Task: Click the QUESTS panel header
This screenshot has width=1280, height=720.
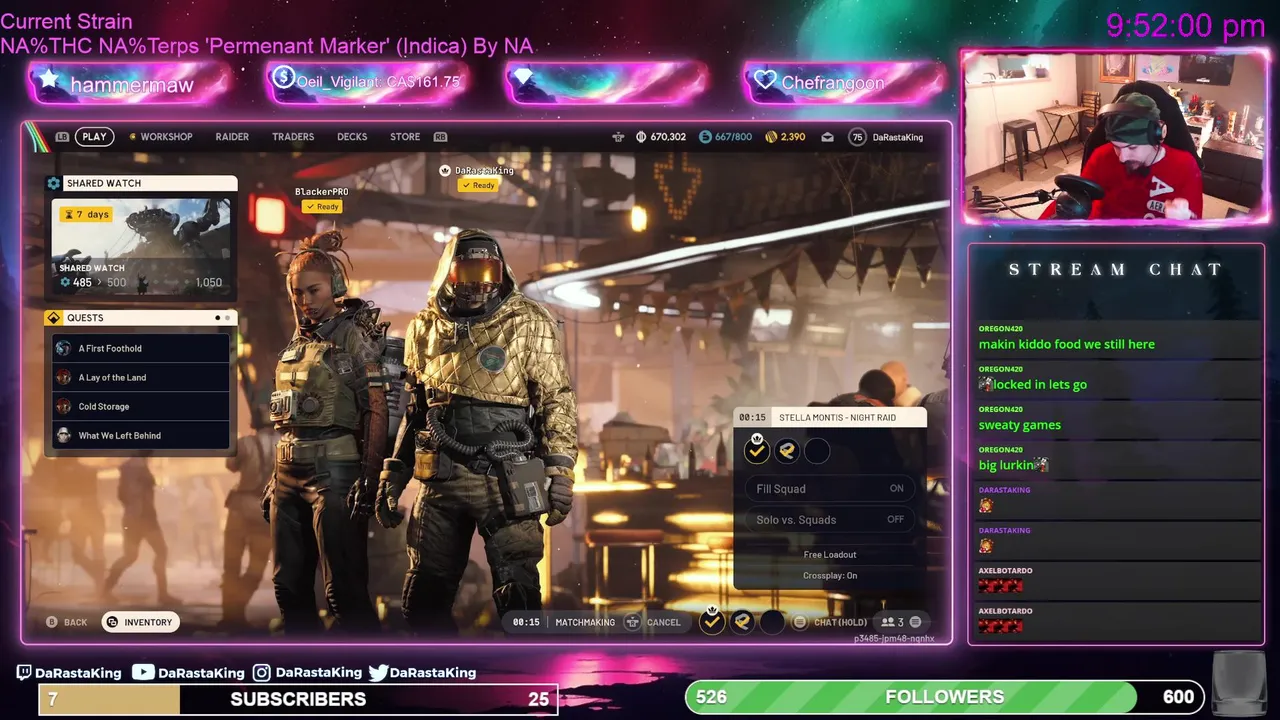Action: [141, 318]
